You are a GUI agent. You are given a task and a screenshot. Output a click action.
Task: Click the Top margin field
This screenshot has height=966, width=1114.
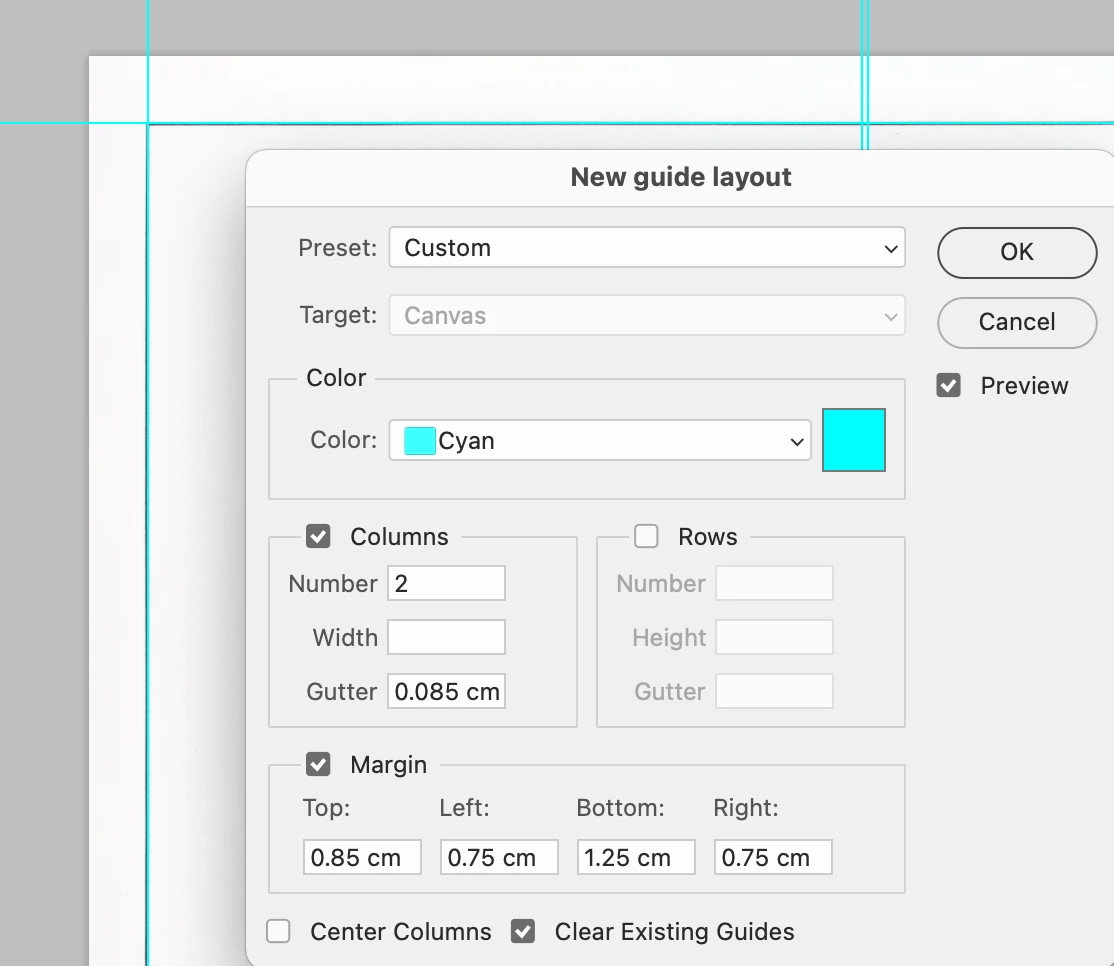coord(362,857)
